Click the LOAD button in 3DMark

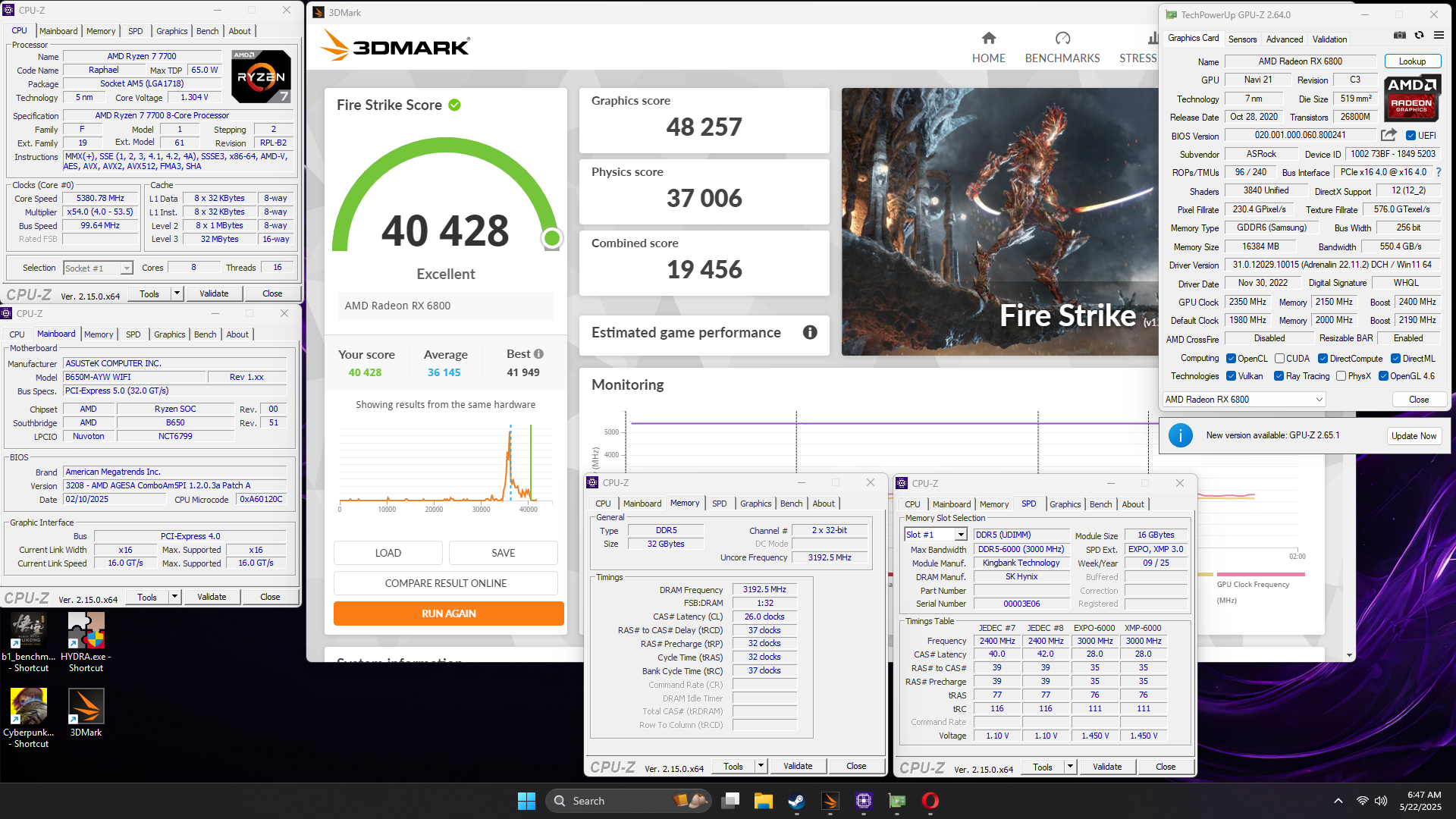[x=388, y=553]
